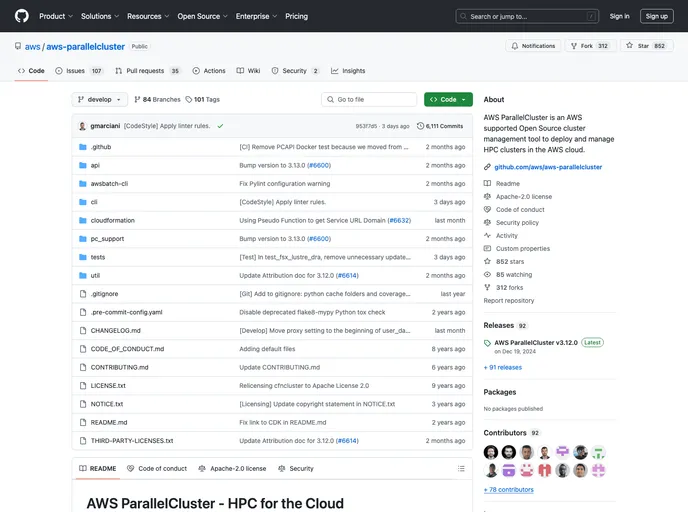The width and height of the screenshot is (688, 512).
Task: Switch to the Security tab
Action: [x=295, y=71]
